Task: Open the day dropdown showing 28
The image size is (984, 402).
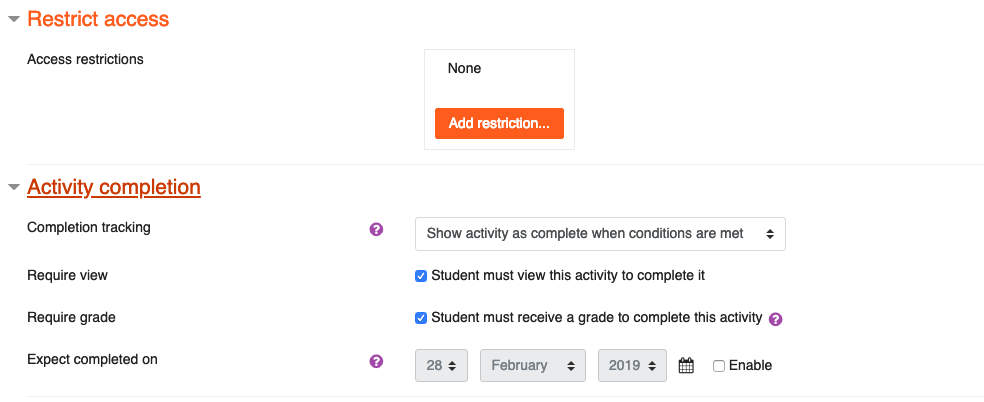Action: pyautogui.click(x=441, y=365)
